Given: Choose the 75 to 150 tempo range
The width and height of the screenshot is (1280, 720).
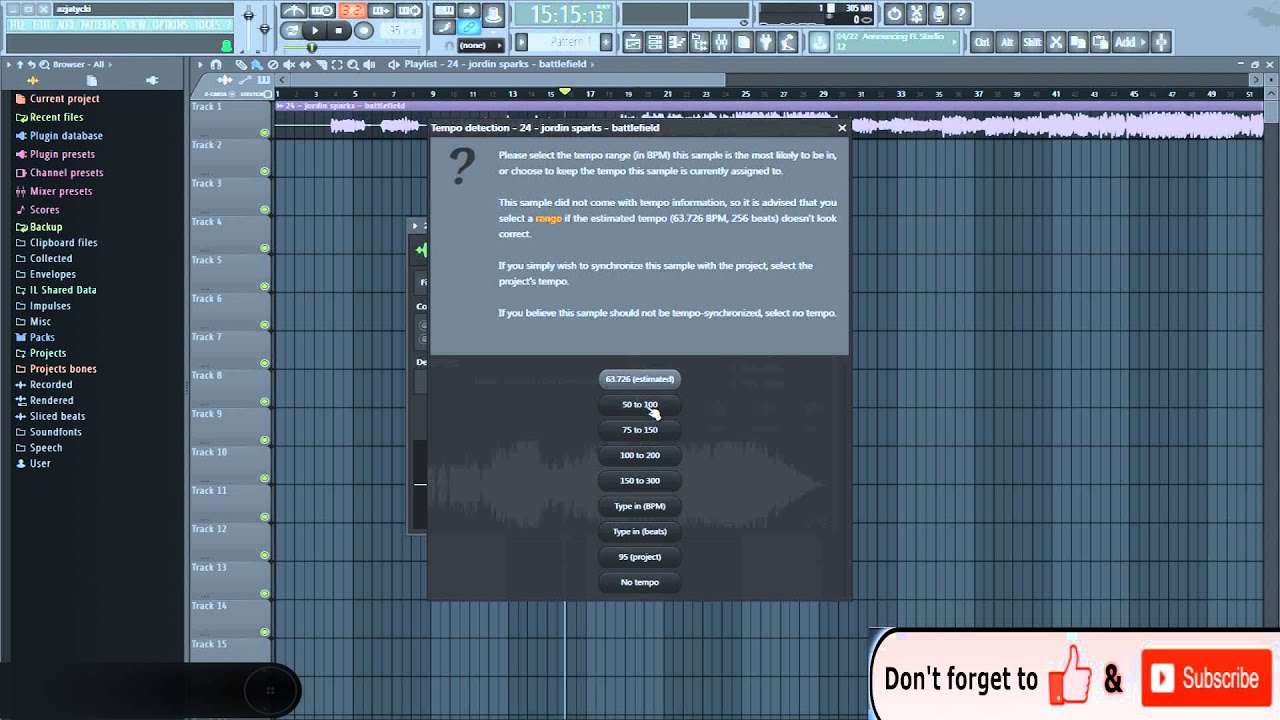Looking at the screenshot, I should point(640,430).
